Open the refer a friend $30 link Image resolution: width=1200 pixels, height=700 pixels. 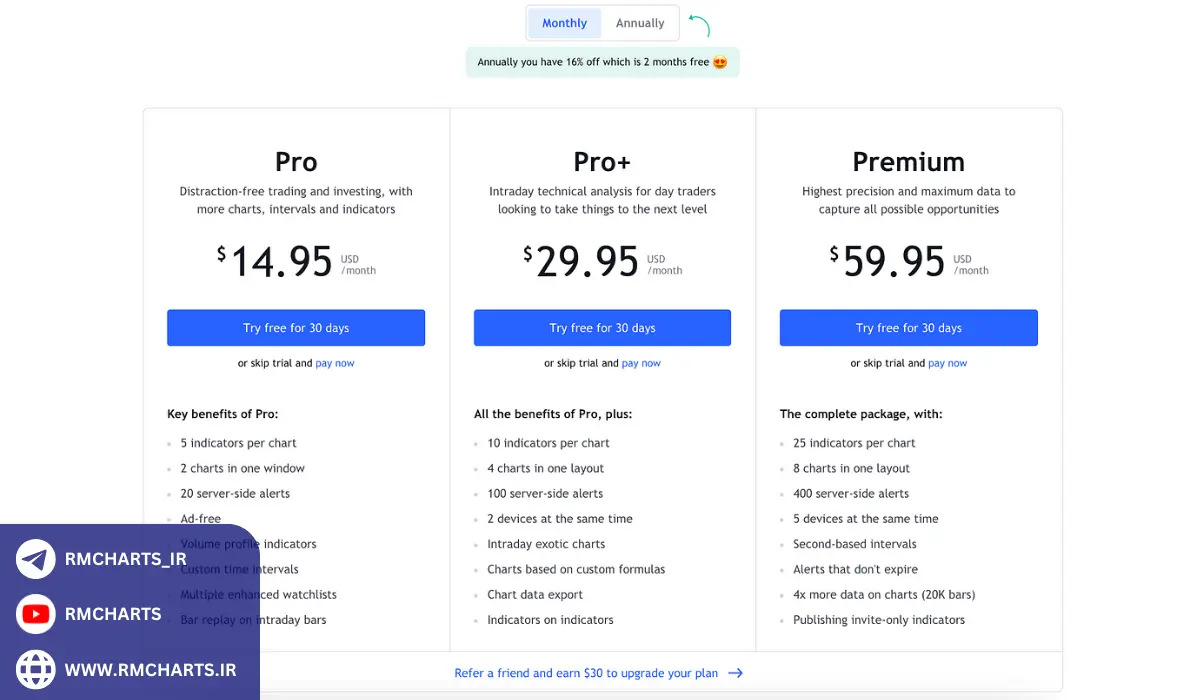pyautogui.click(x=586, y=674)
